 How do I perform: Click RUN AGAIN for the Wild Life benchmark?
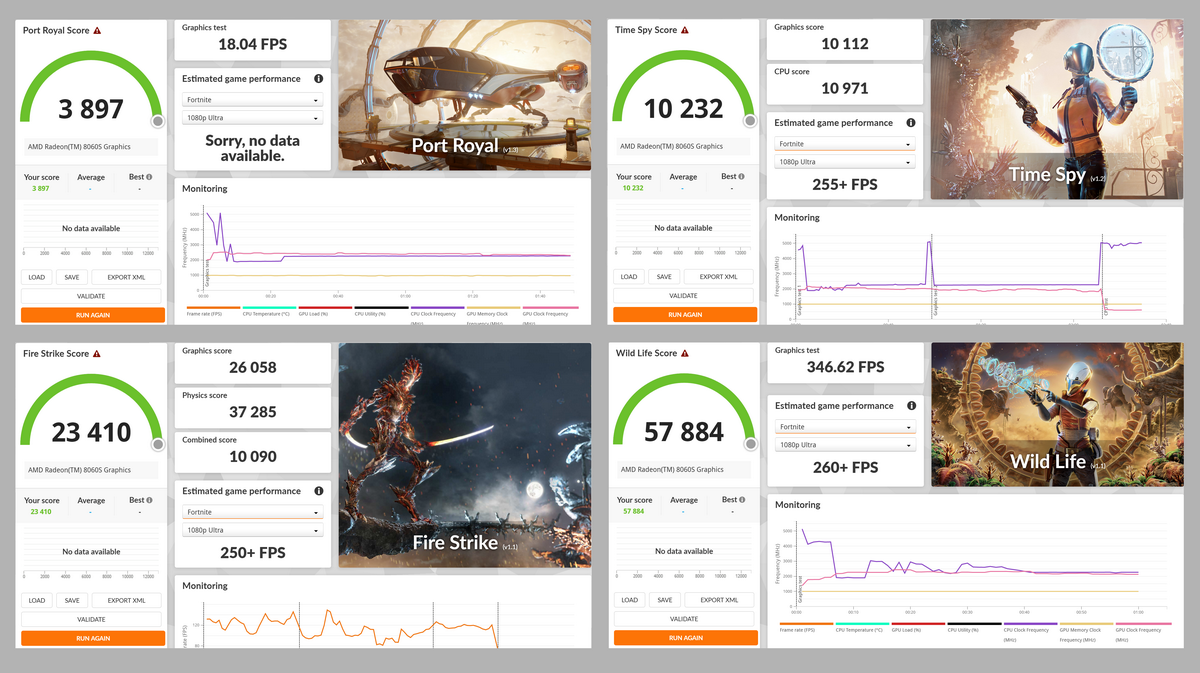click(x=685, y=638)
